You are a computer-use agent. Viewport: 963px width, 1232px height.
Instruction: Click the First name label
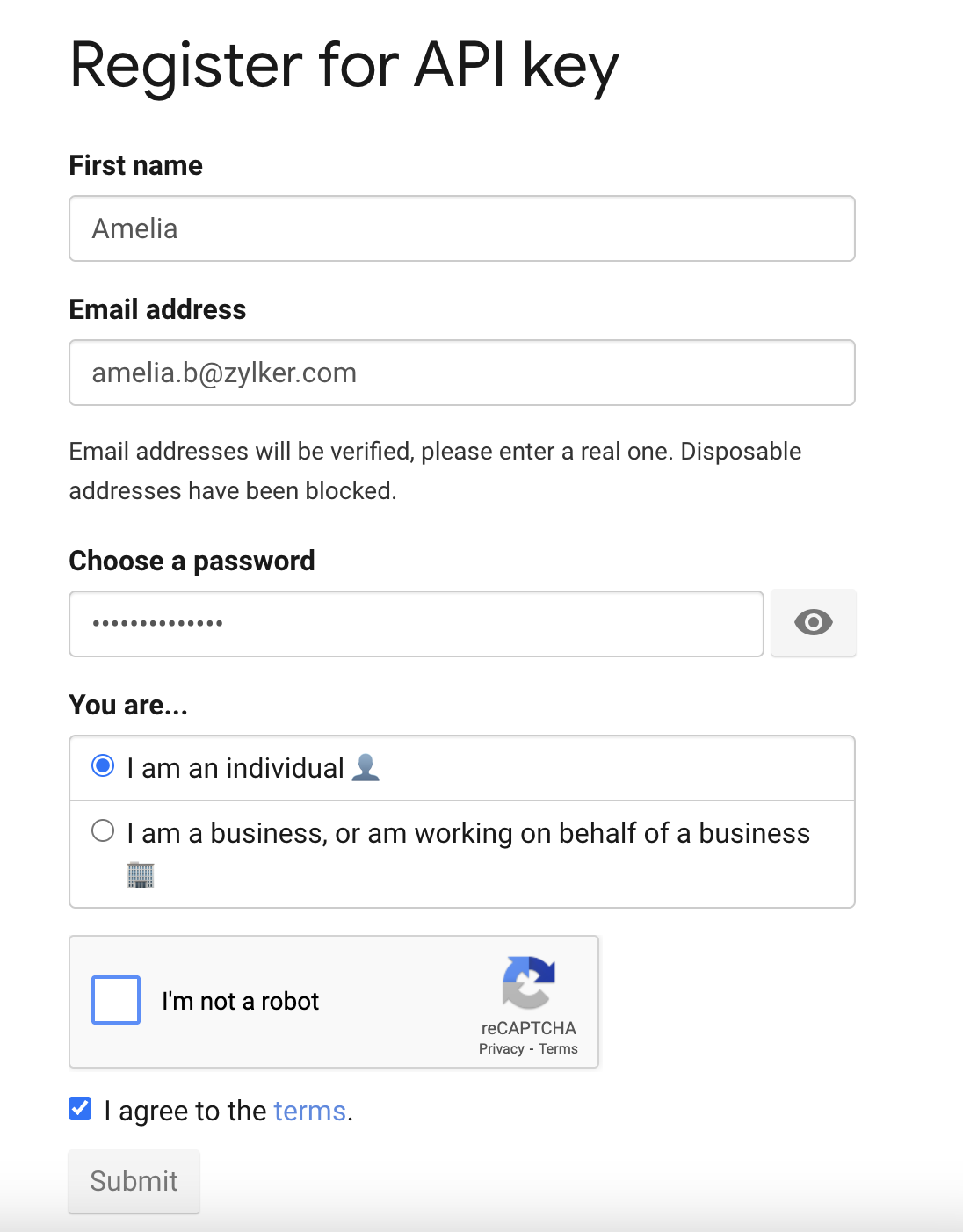pyautogui.click(x=136, y=165)
